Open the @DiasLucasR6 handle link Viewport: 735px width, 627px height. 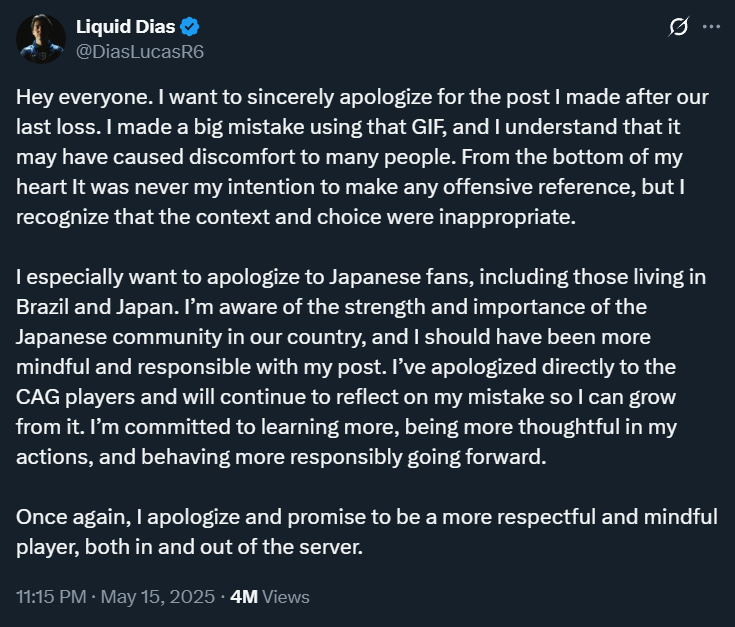tap(140, 52)
